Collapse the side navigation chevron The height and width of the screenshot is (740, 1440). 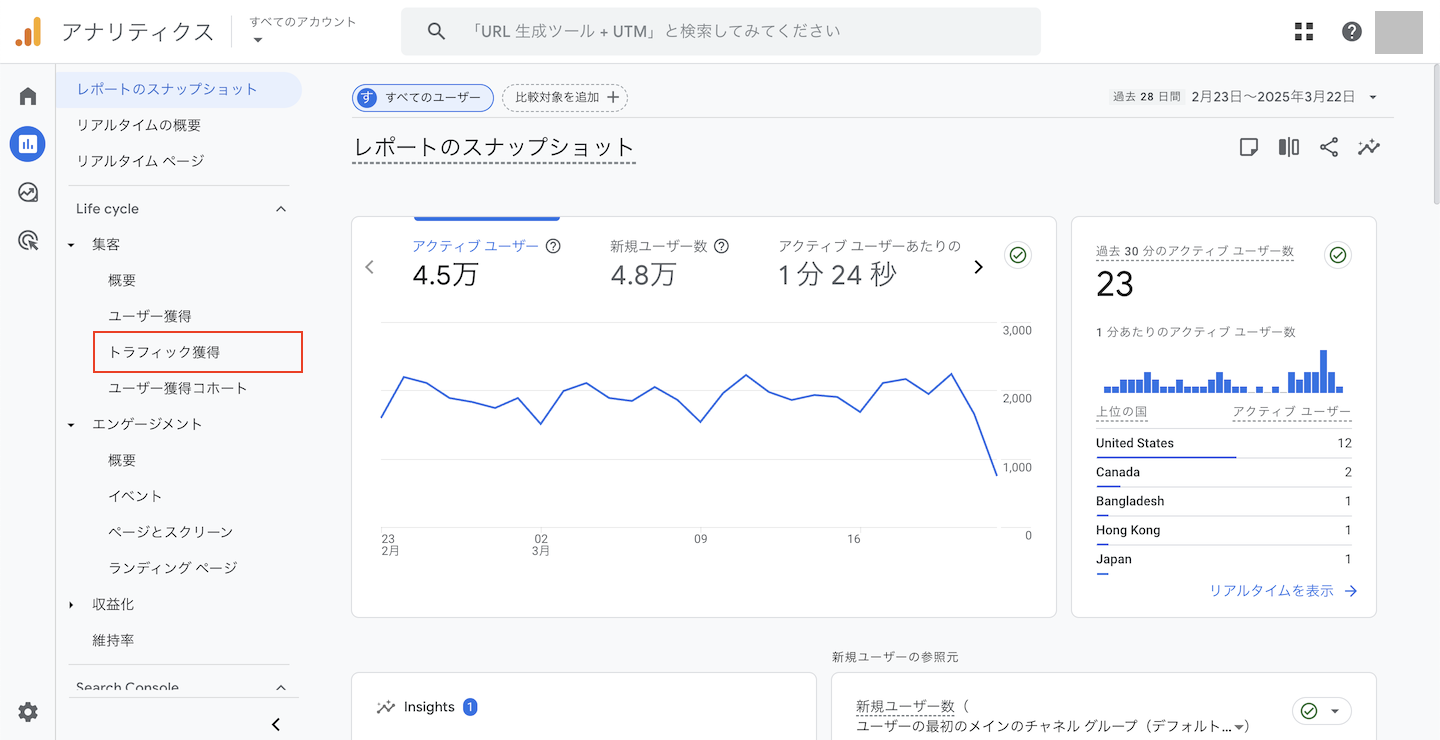click(x=277, y=724)
